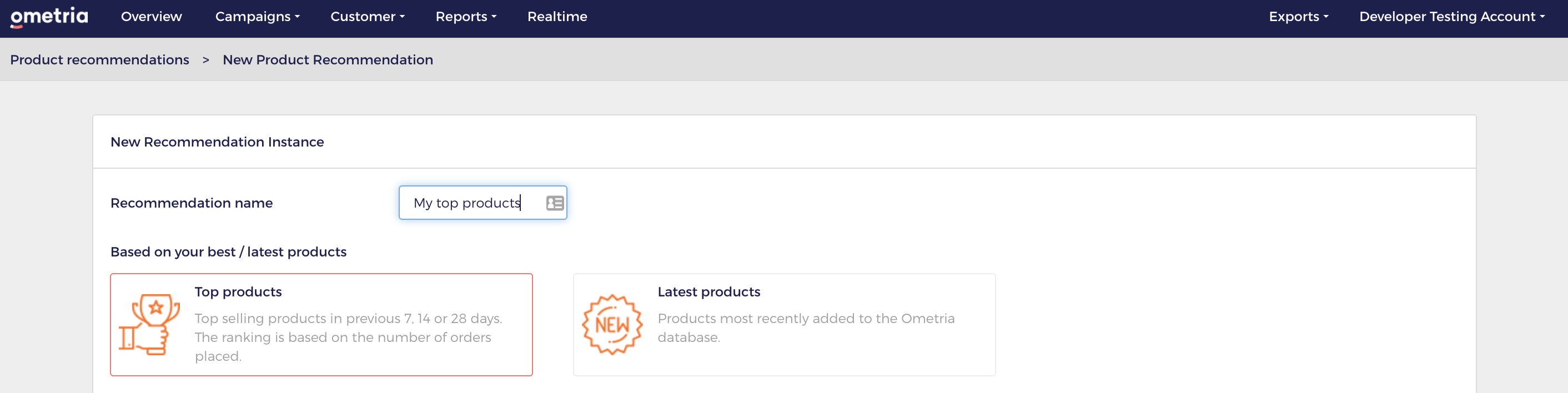Image resolution: width=1568 pixels, height=393 pixels.
Task: Navigate back to Product recommendations breadcrumb
Action: pos(99,59)
